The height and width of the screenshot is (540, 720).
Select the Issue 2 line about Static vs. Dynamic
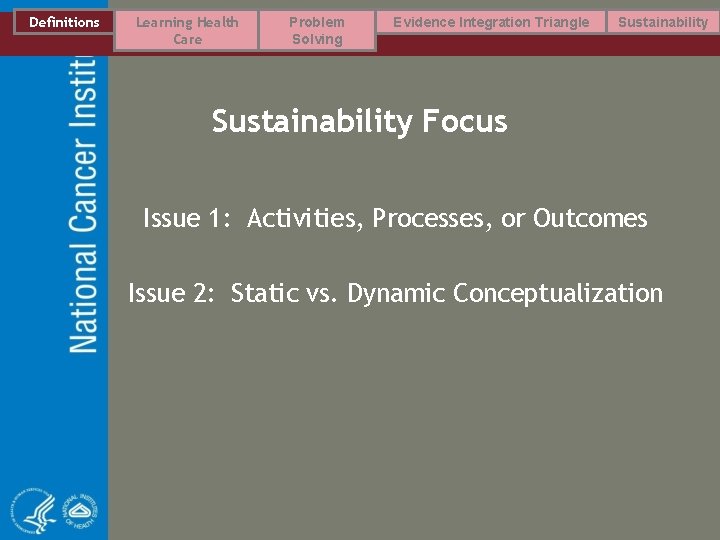[x=395, y=293]
